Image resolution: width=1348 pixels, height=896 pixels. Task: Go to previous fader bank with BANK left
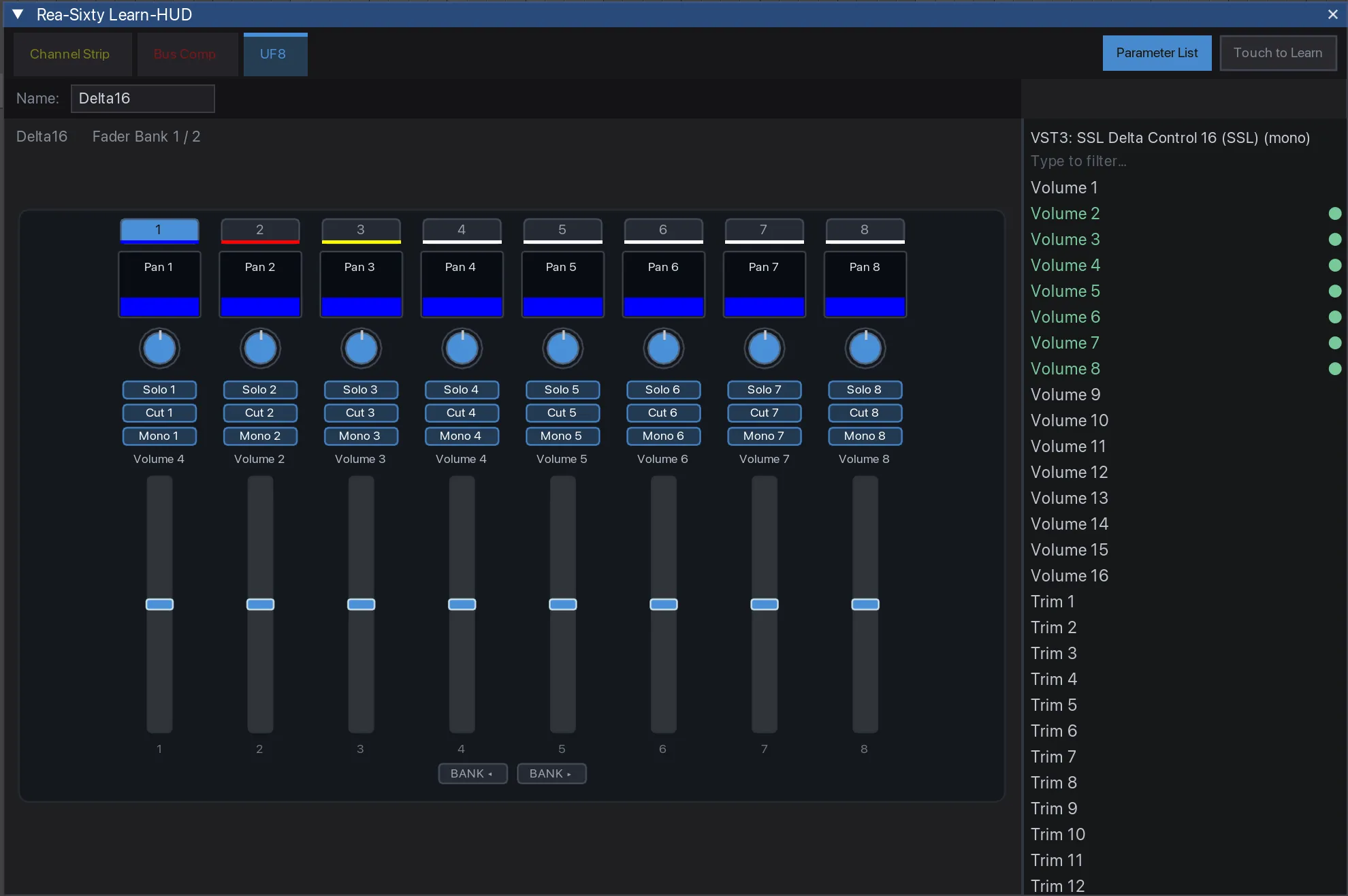pos(472,773)
